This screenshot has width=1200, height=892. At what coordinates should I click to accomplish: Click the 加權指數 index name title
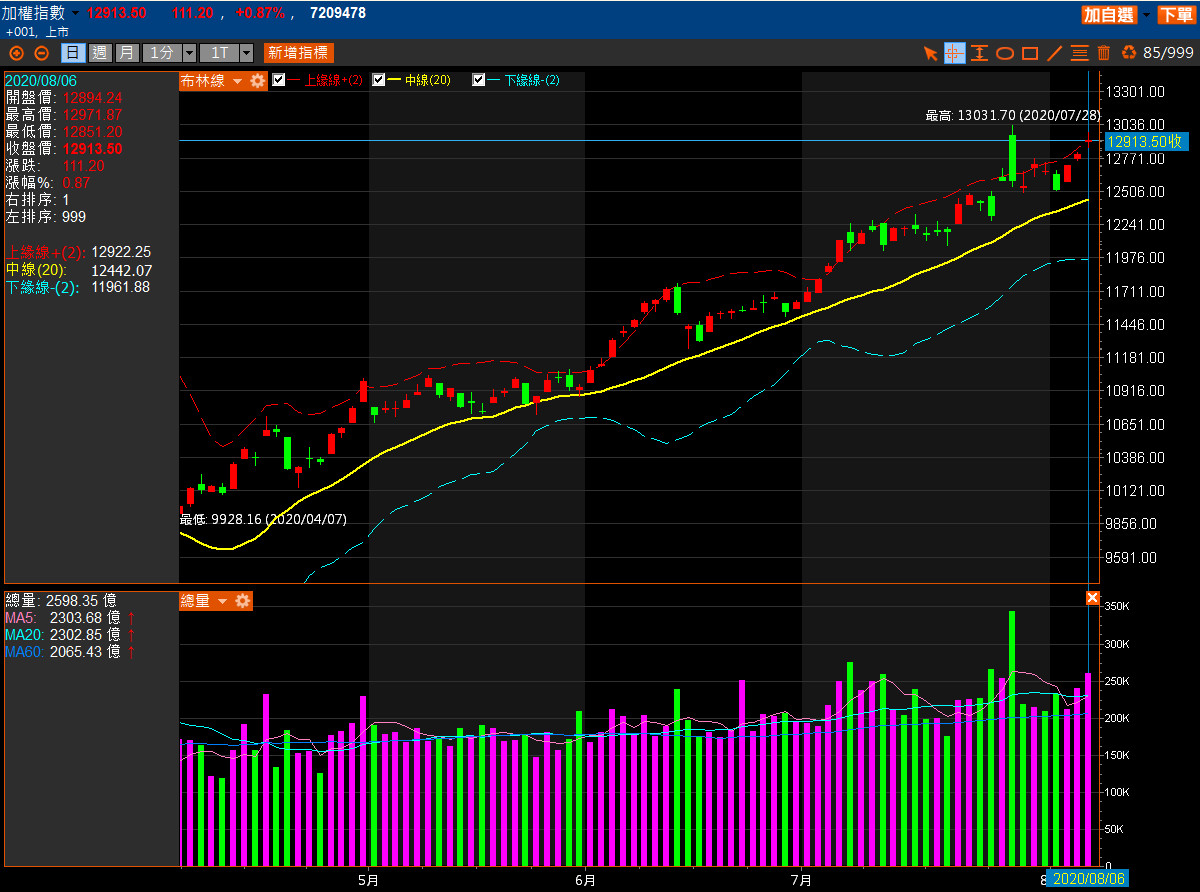click(34, 13)
